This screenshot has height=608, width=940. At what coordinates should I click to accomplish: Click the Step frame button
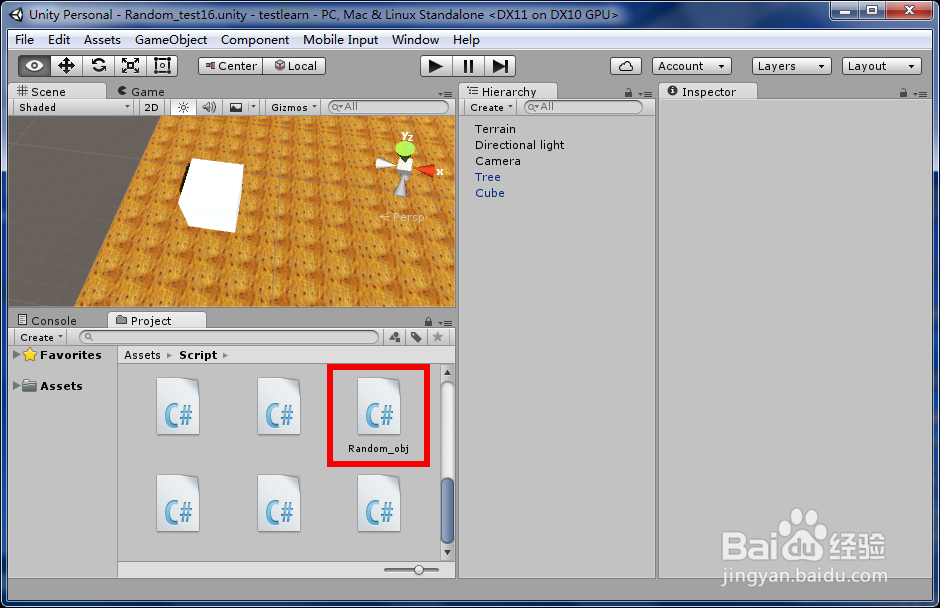tap(500, 66)
